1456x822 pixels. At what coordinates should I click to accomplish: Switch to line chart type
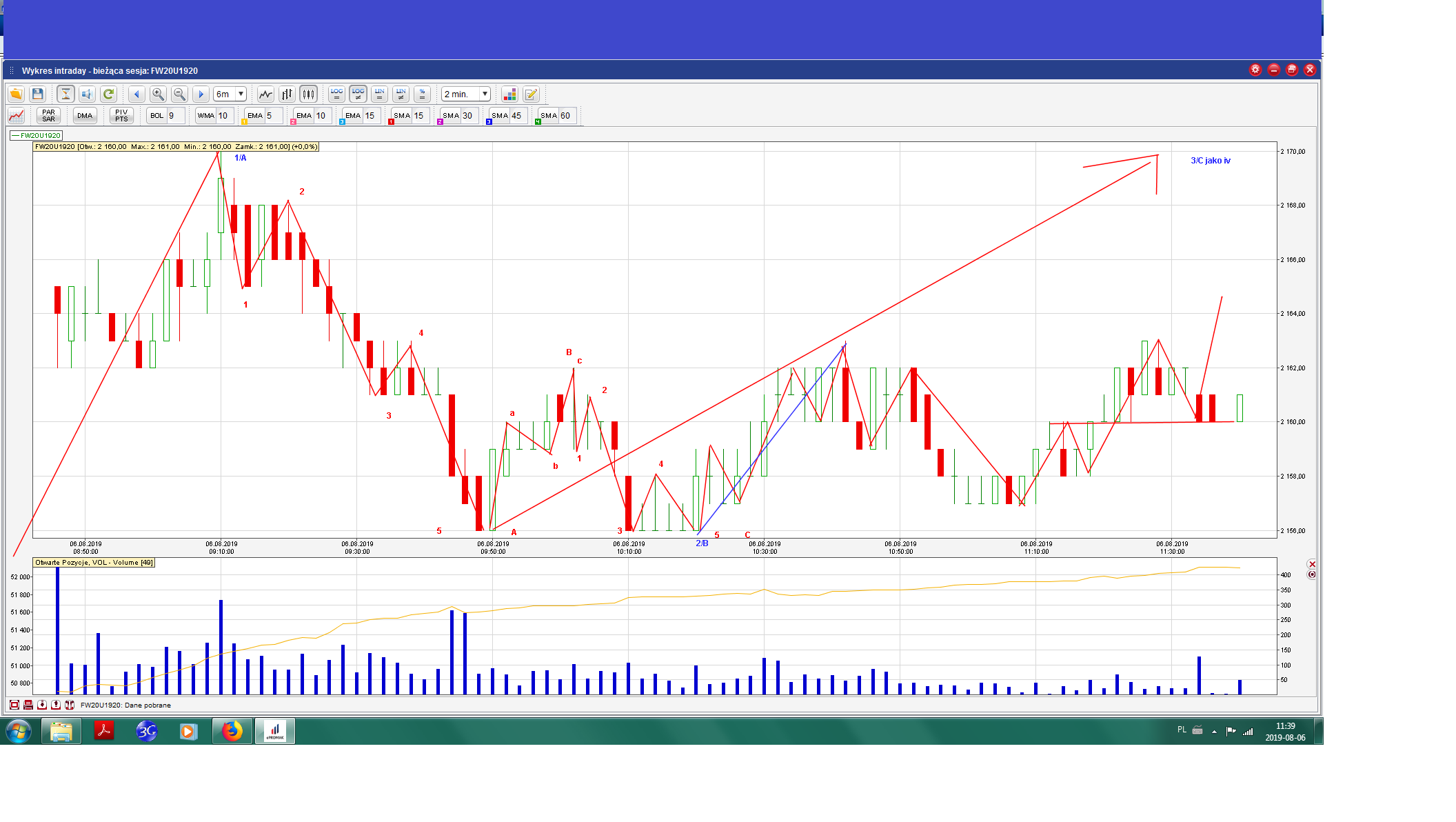pos(265,94)
